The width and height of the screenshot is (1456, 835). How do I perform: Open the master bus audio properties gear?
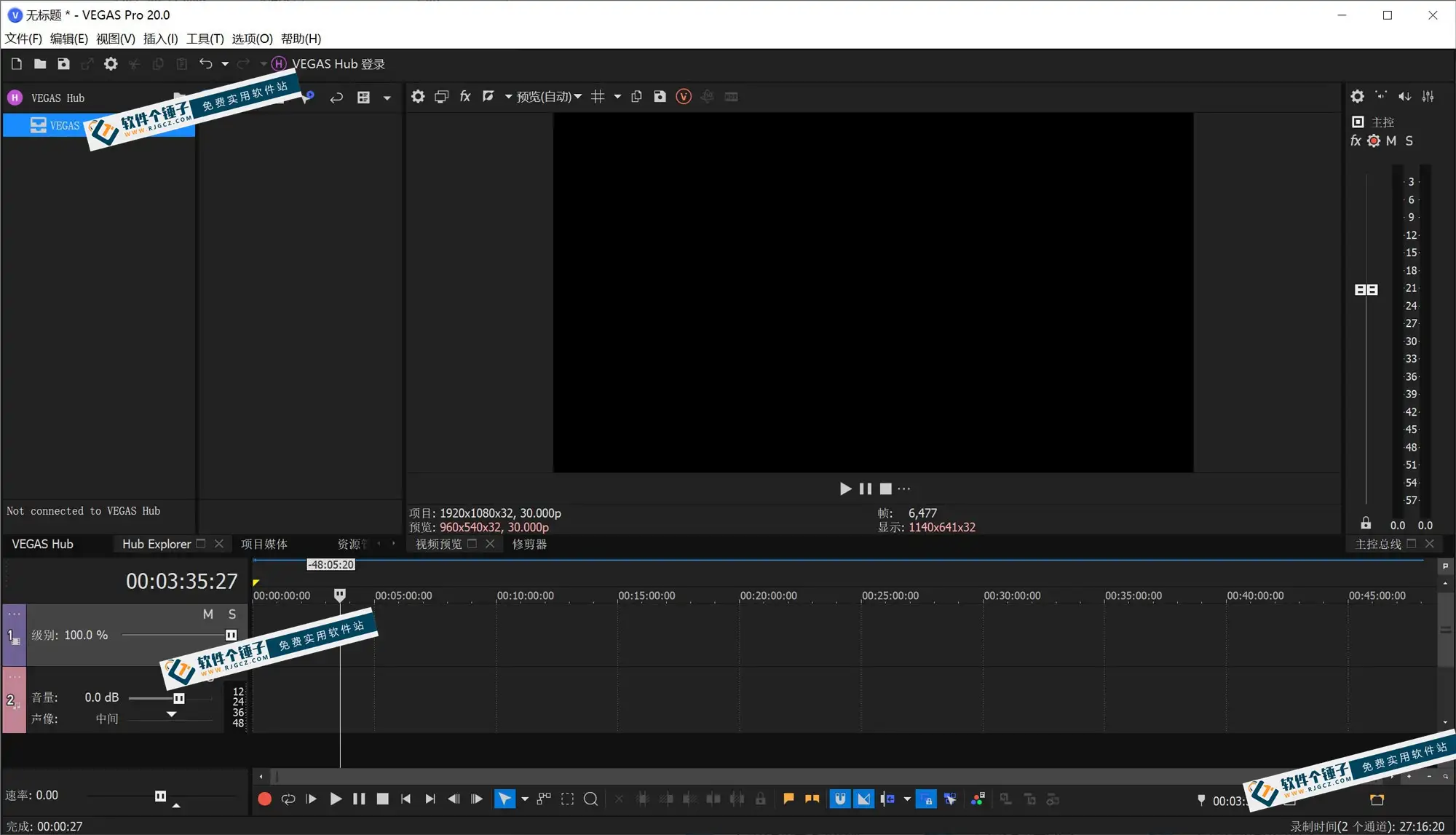[1358, 96]
